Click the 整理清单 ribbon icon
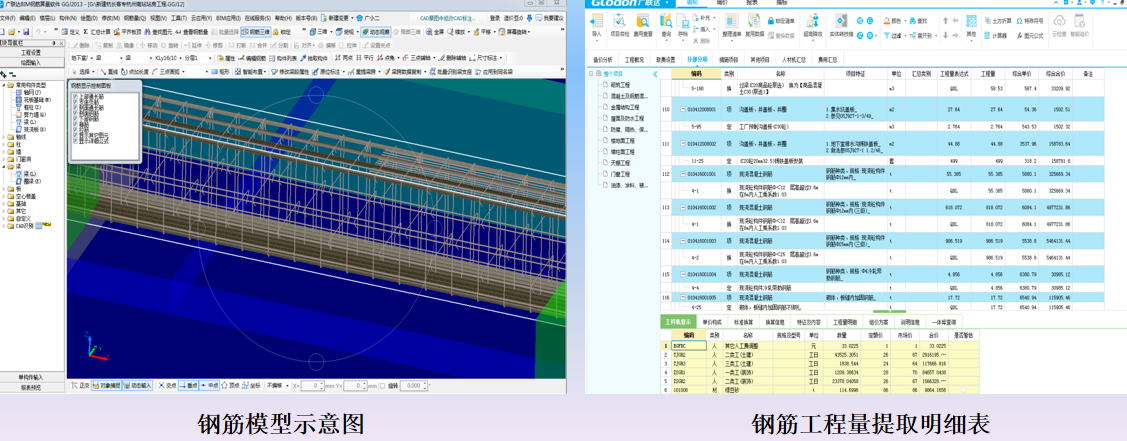 click(x=732, y=27)
